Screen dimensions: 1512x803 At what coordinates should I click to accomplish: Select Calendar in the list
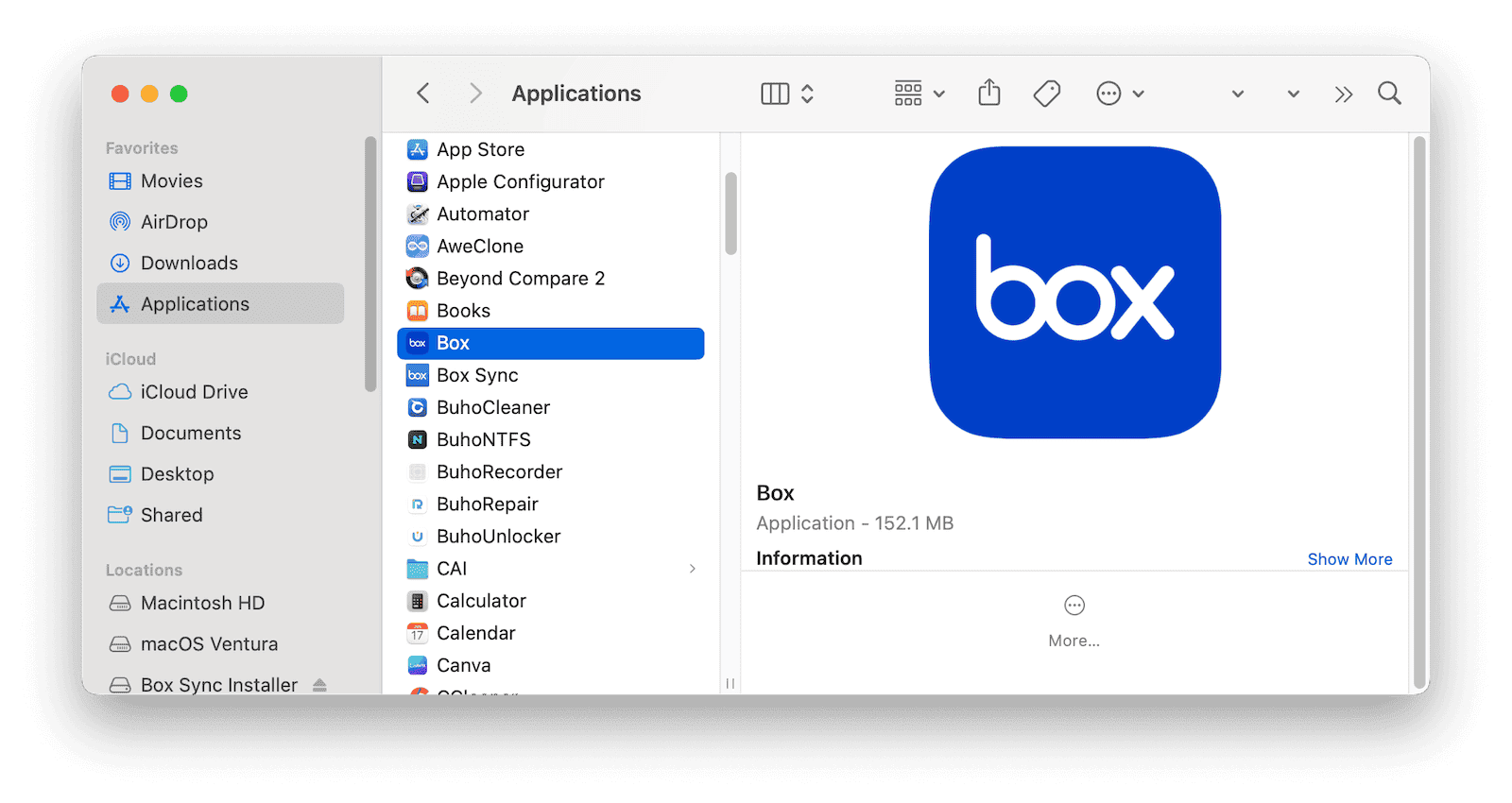coord(551,632)
